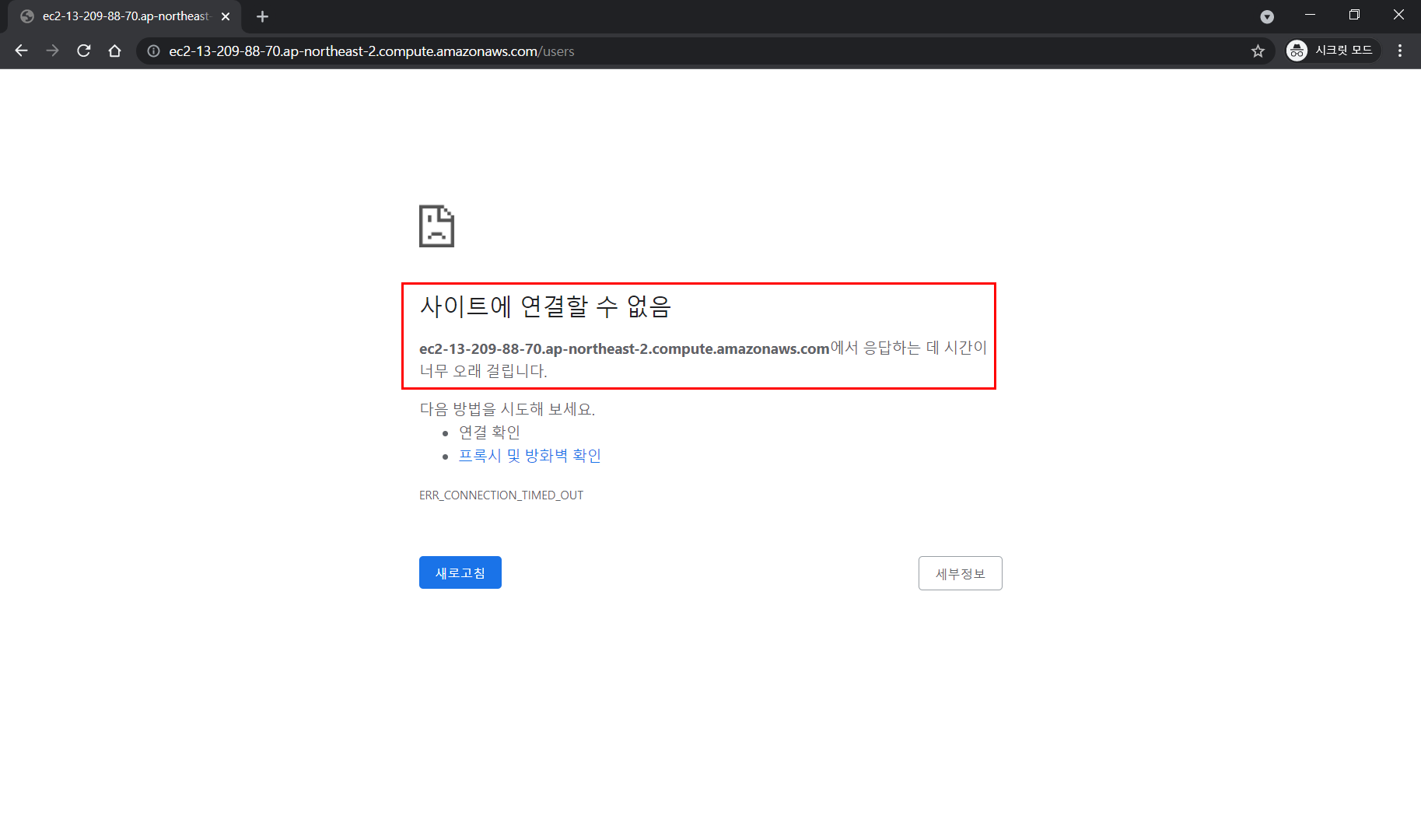Close the ec2-13-209-88-70 tab
Viewport: 1421px width, 840px height.
[226, 16]
